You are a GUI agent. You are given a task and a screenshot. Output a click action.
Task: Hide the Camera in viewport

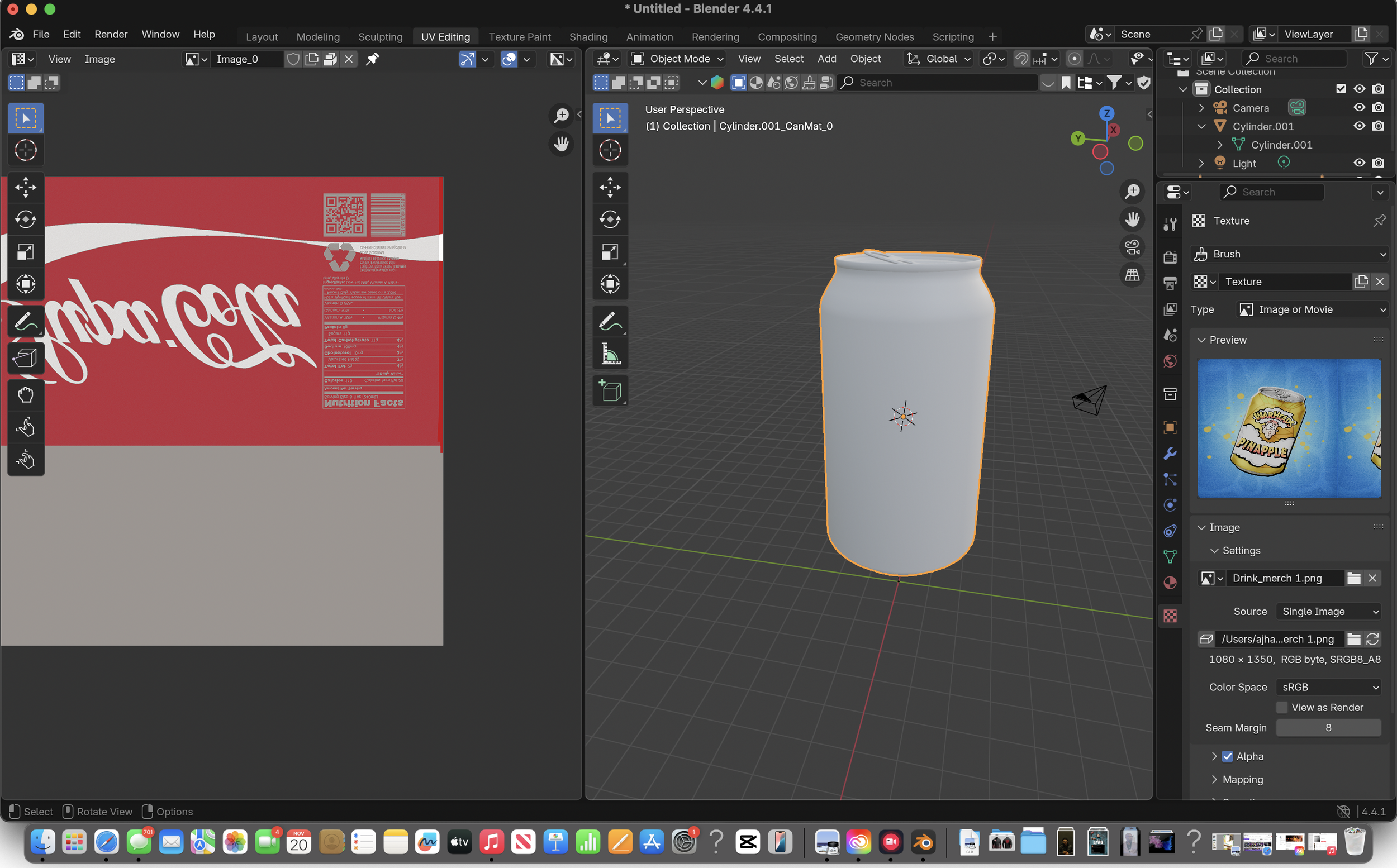[x=1358, y=108]
